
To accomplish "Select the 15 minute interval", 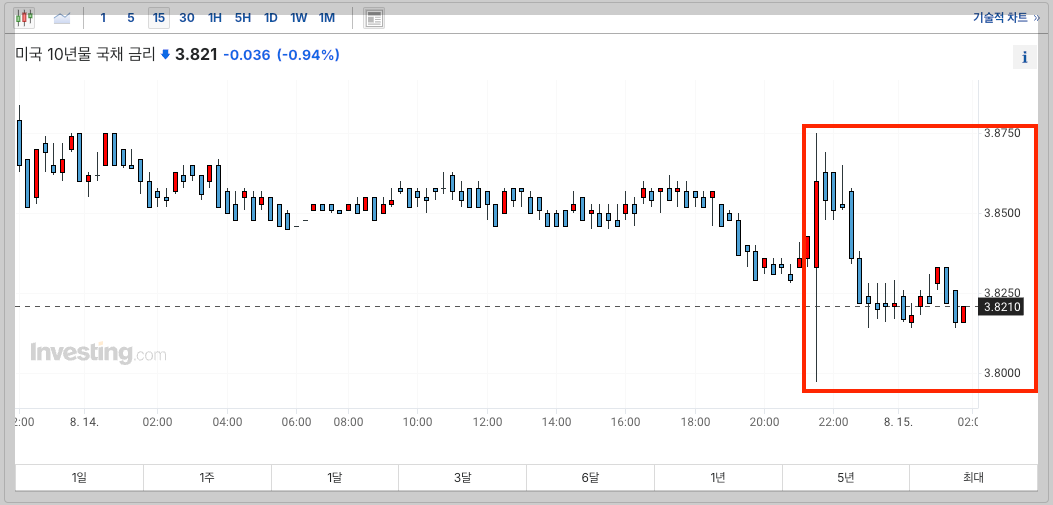I will (x=158, y=18).
